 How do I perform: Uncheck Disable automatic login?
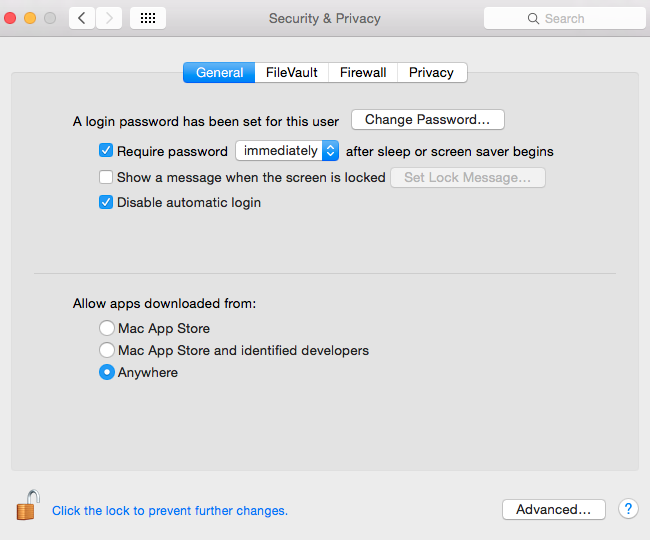tap(106, 202)
